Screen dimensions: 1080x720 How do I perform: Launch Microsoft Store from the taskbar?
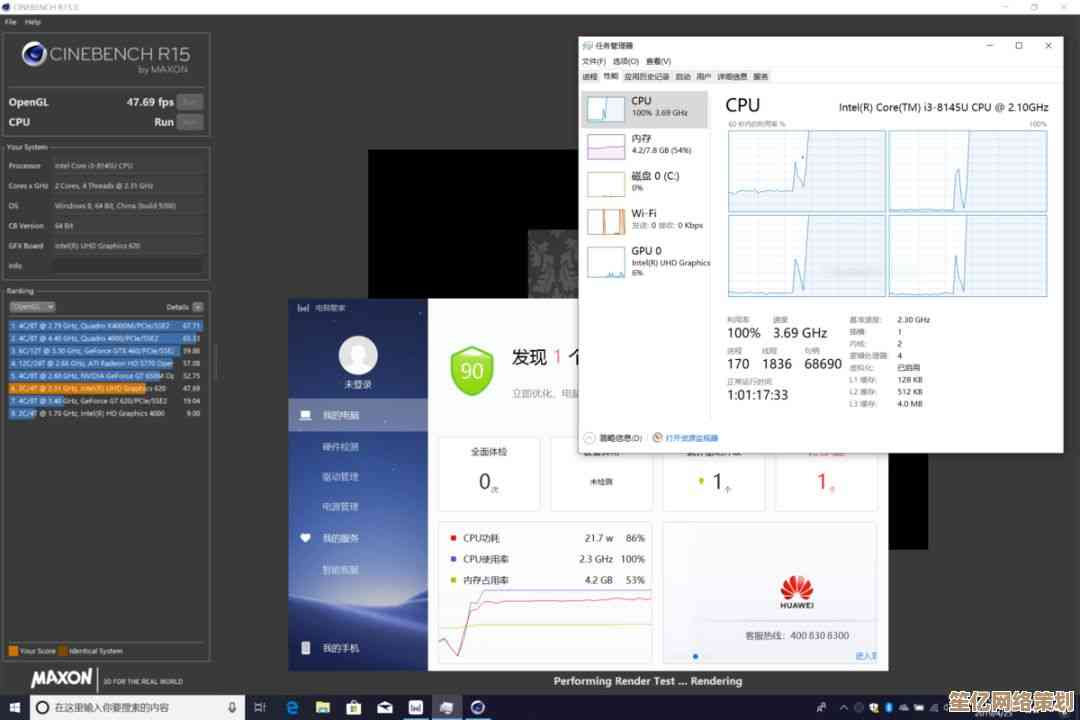(353, 708)
